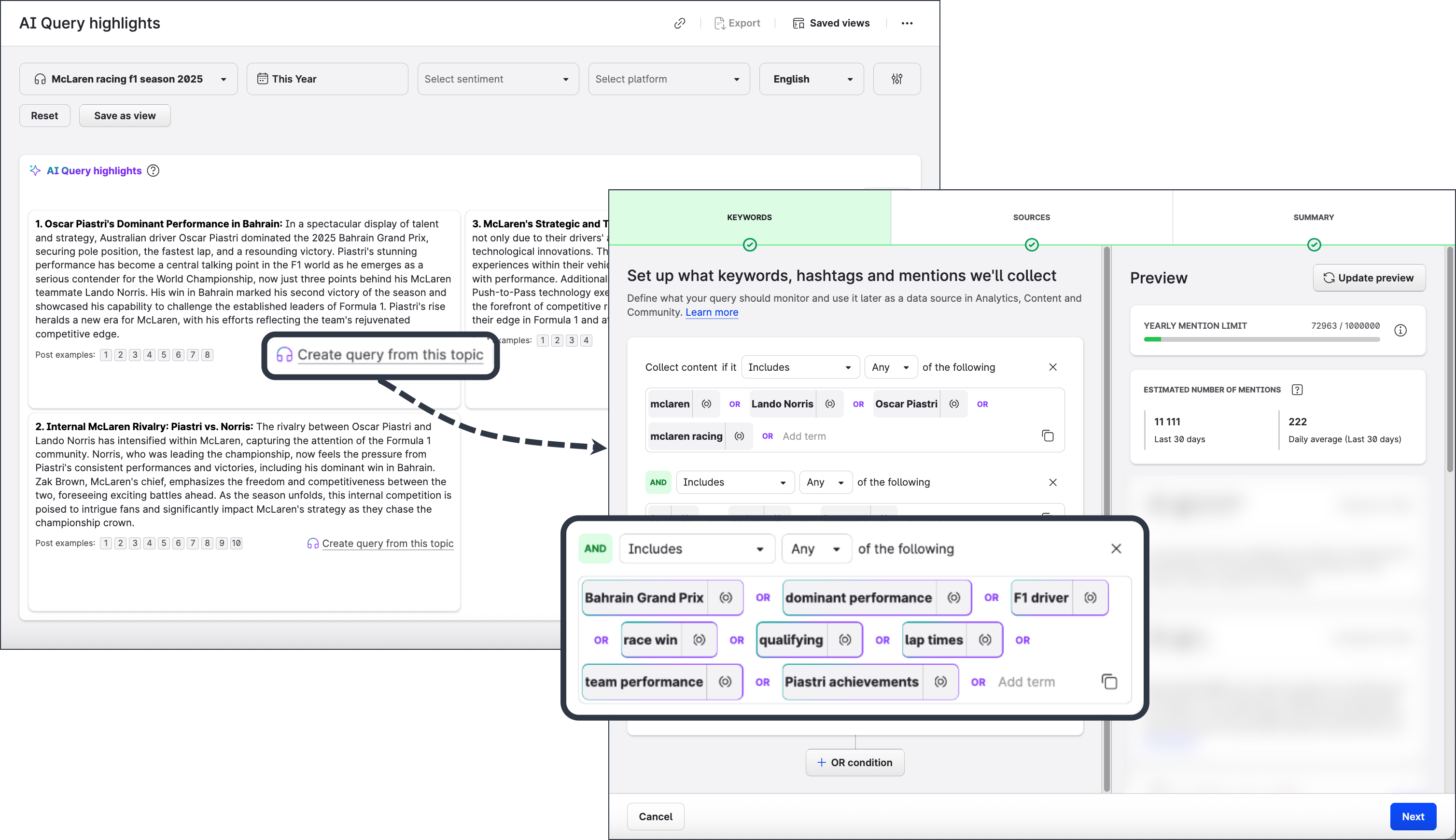The image size is (1456, 840).
Task: Click info icon next to yearly mention limit
Action: [1400, 331]
